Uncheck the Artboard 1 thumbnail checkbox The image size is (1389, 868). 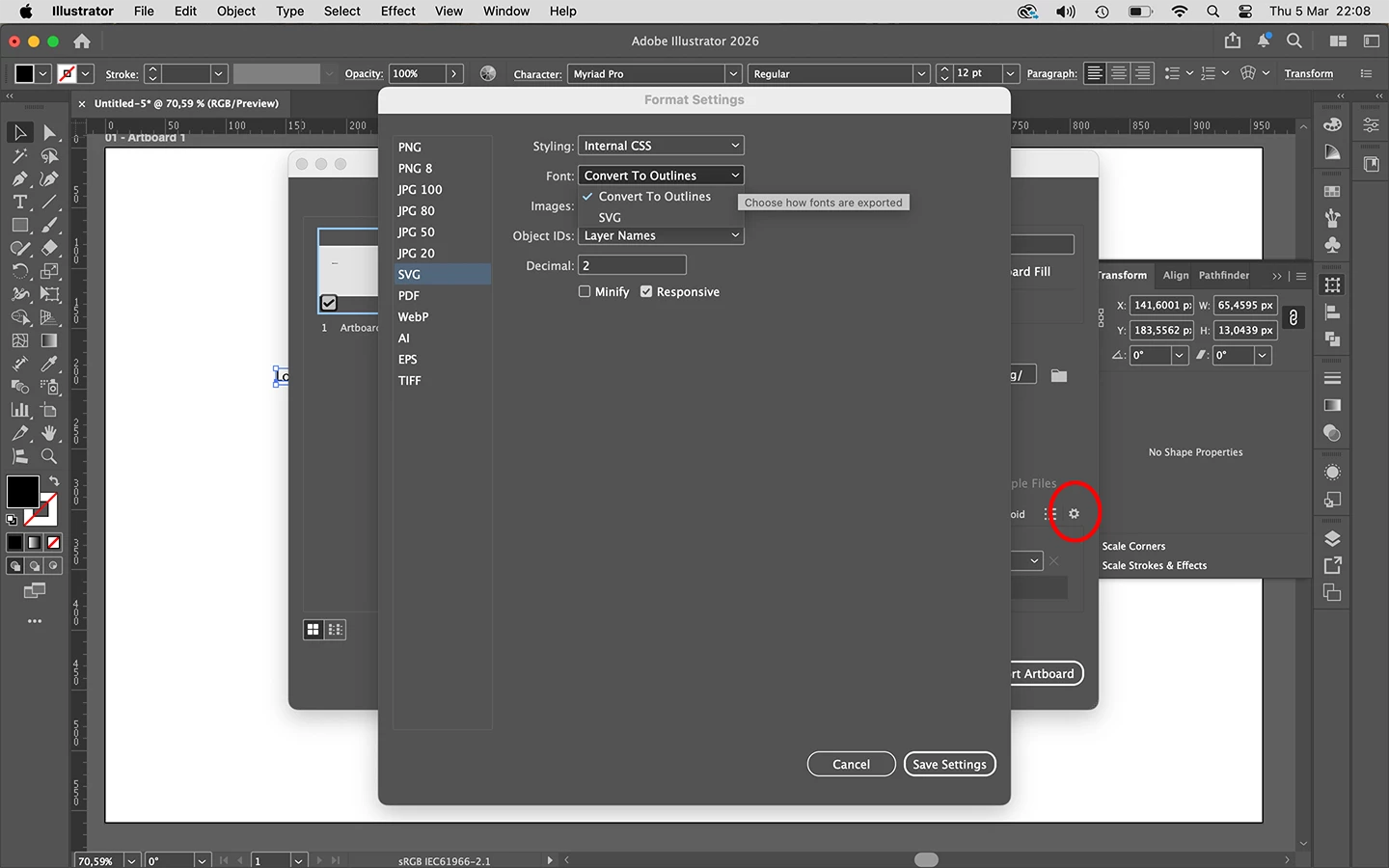coord(329,303)
